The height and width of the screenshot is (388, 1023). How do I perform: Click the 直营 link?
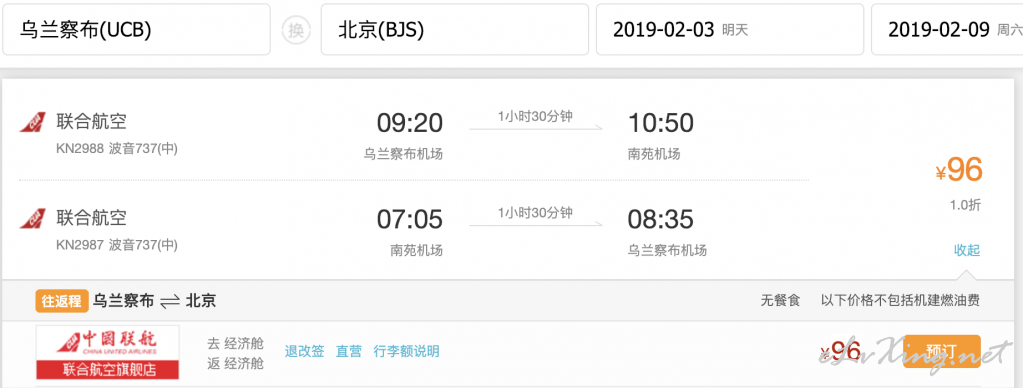[x=349, y=351]
